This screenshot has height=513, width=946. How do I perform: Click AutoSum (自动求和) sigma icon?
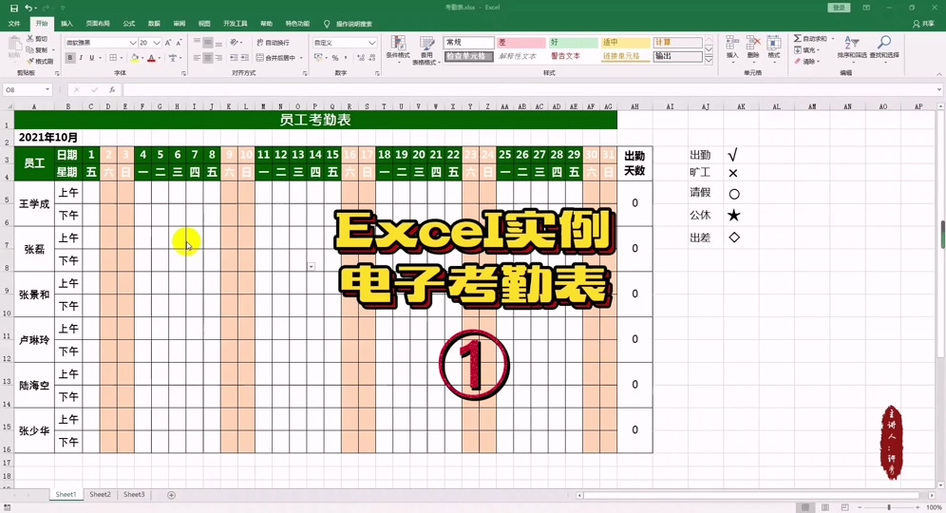coord(798,39)
